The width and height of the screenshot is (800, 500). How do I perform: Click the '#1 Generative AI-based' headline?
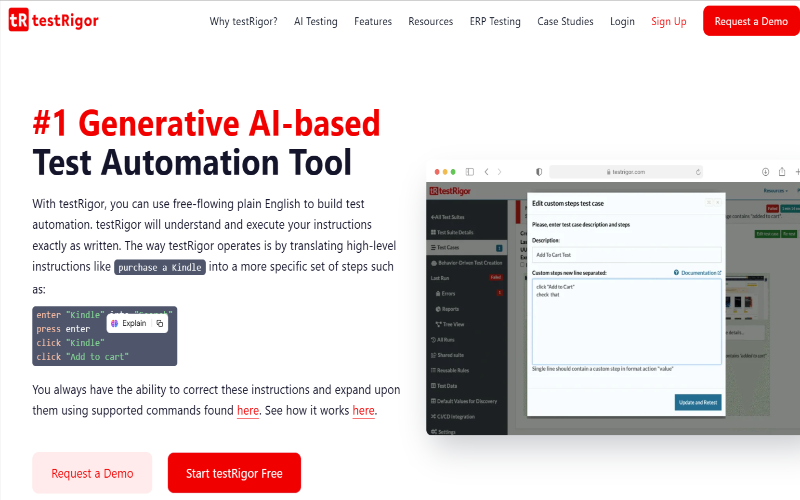coord(207,123)
